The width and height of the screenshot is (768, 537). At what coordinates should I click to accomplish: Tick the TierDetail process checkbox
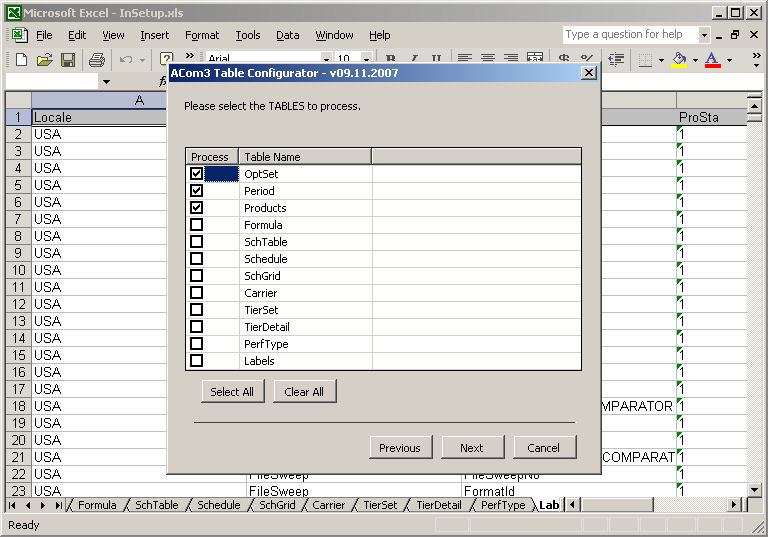click(x=196, y=326)
